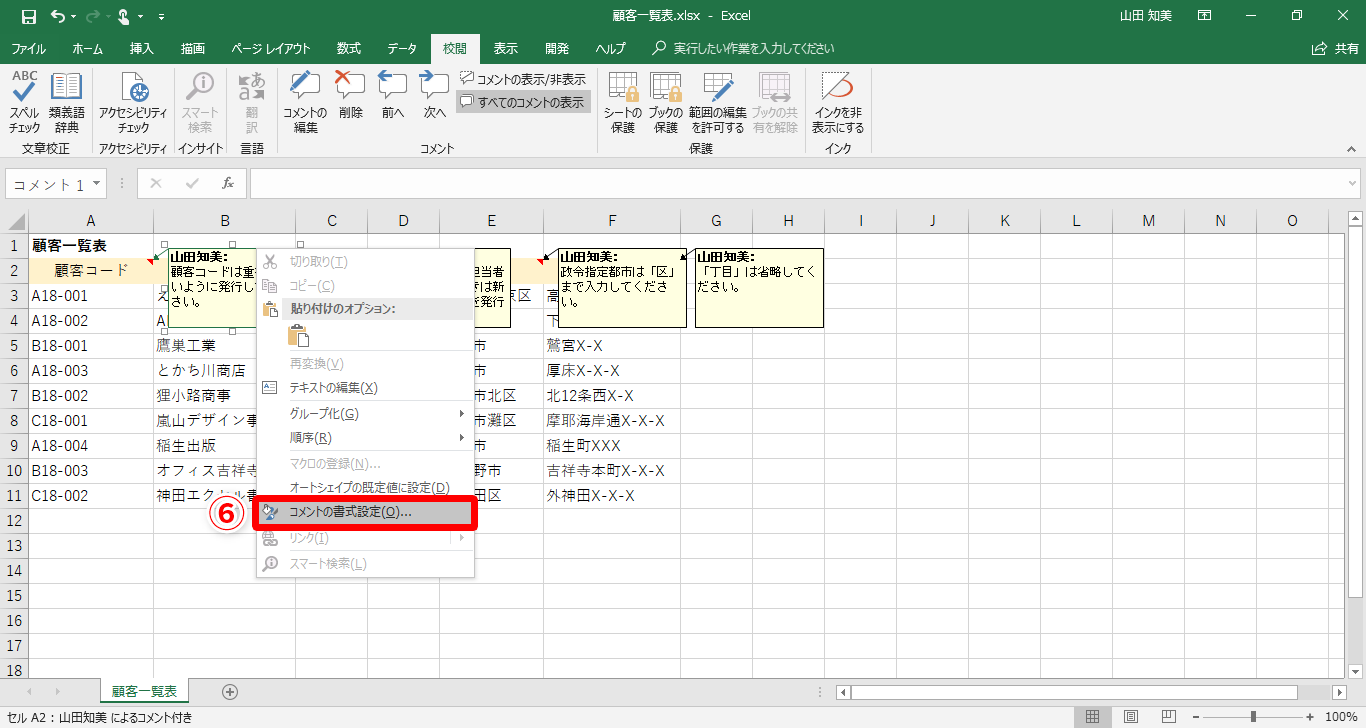Launch the Accessibility Checker
1366x728 pixels.
coord(133,103)
